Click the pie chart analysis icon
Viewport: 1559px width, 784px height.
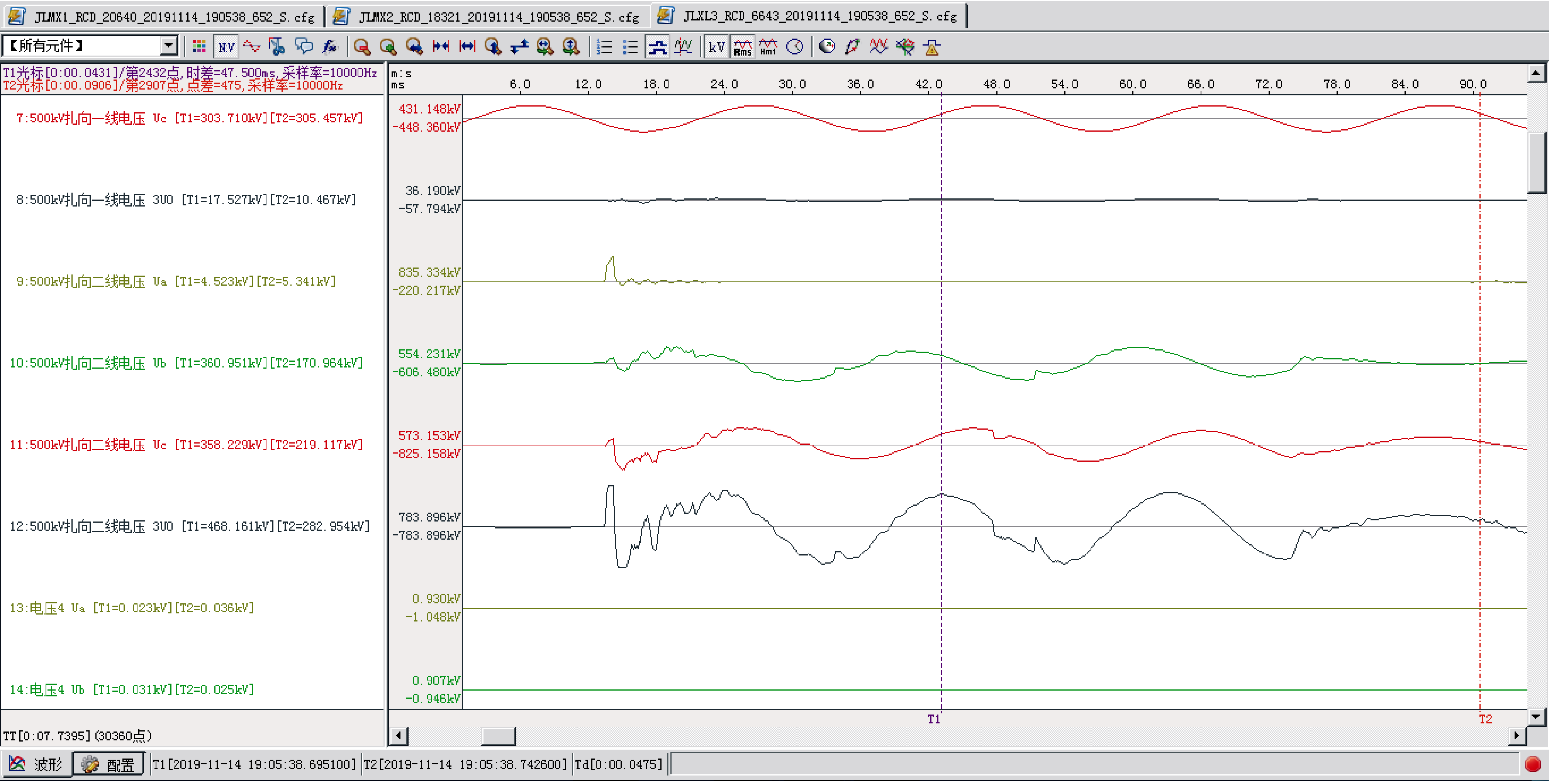(827, 47)
